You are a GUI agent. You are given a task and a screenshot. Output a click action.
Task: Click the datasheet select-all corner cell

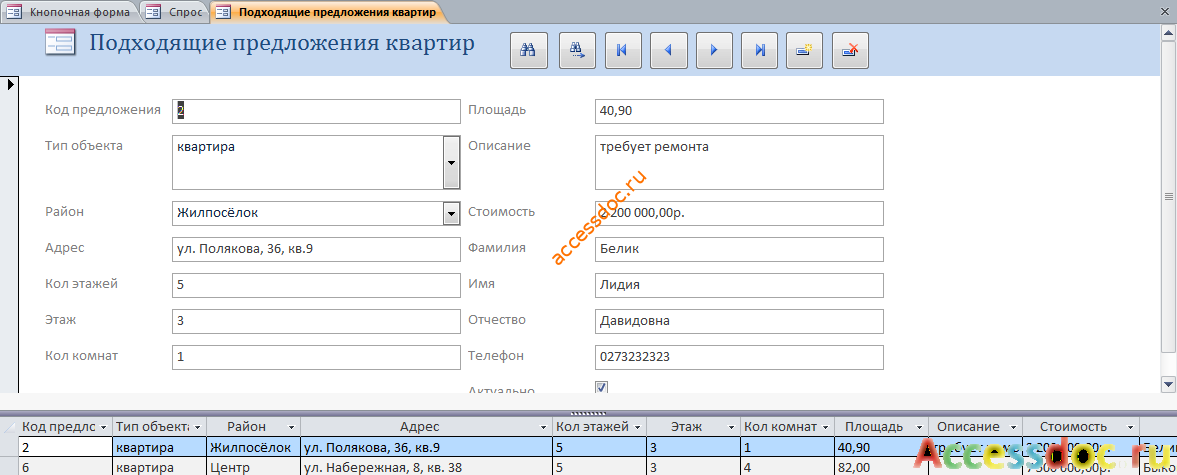pyautogui.click(x=9, y=427)
